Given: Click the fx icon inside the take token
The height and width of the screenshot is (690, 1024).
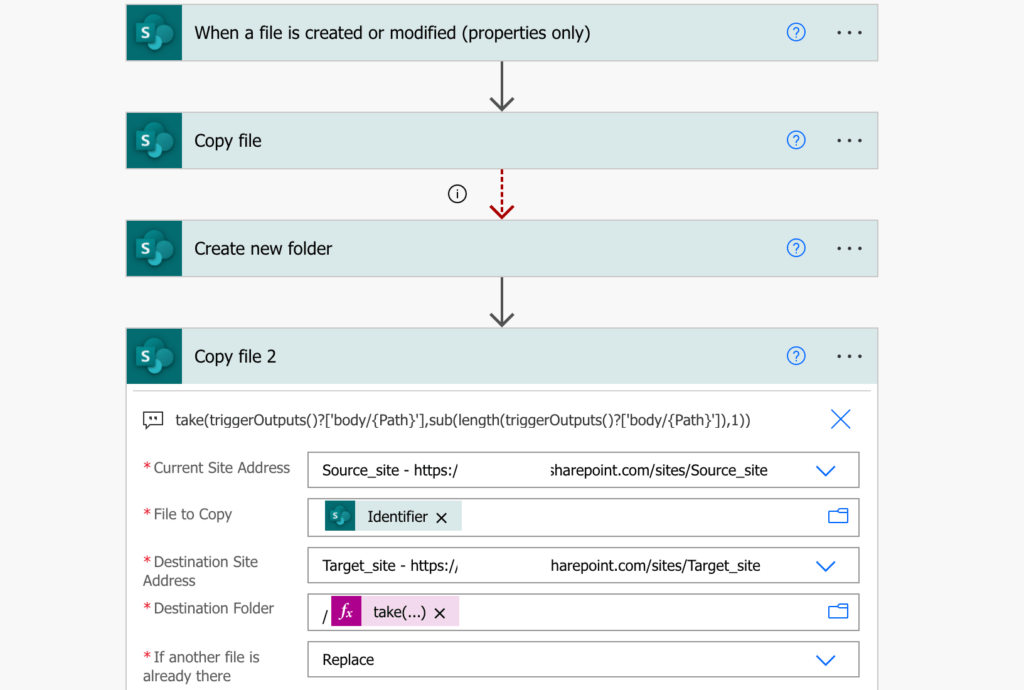Looking at the screenshot, I should pyautogui.click(x=345, y=612).
